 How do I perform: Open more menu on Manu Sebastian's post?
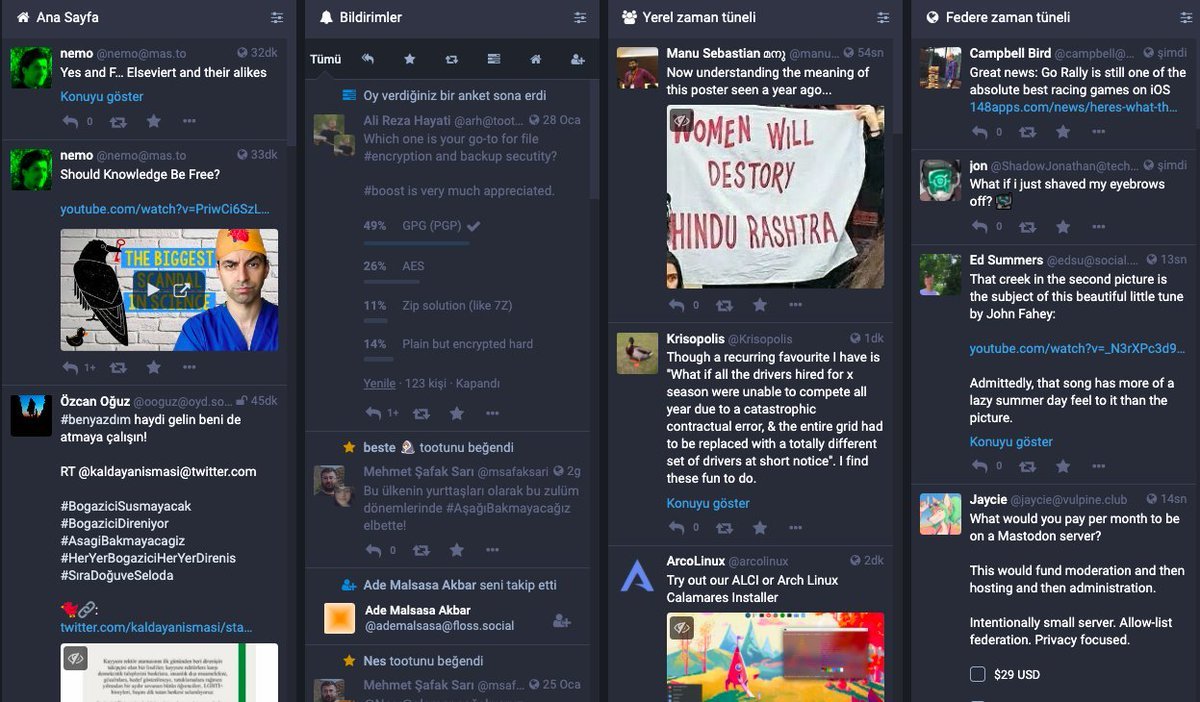pos(795,305)
